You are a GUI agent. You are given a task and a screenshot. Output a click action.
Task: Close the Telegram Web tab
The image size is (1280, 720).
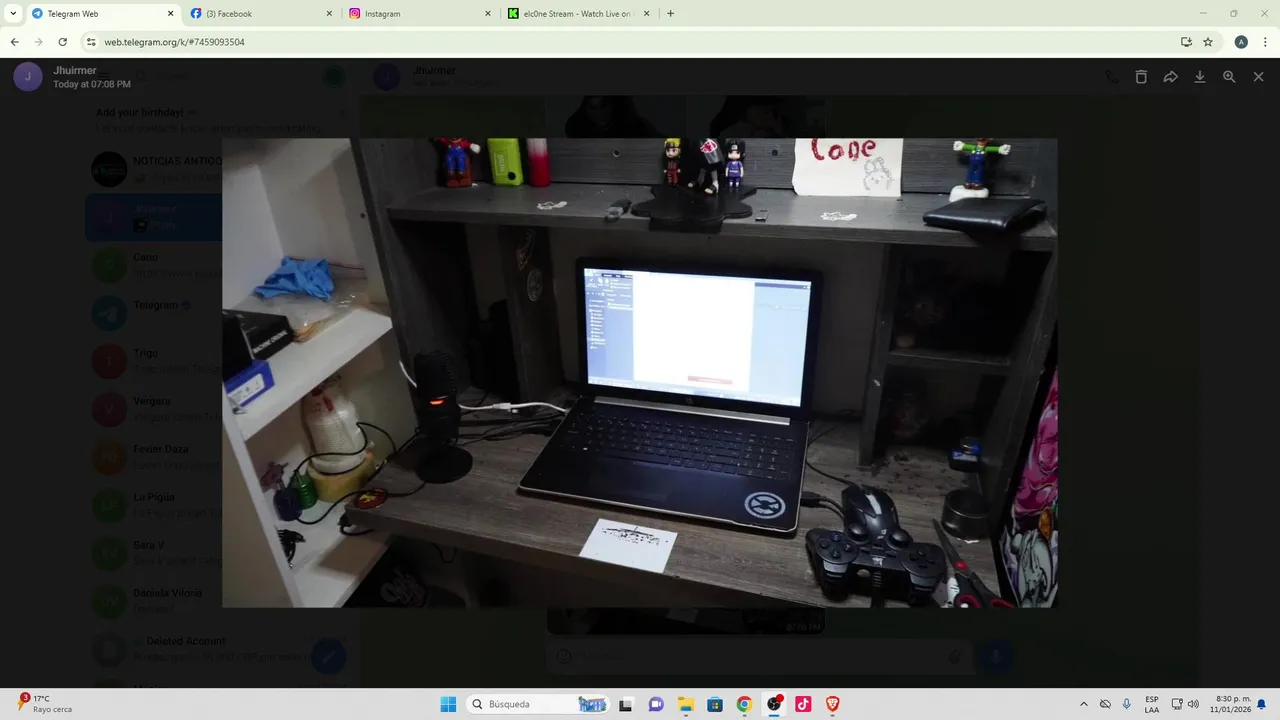coord(170,14)
